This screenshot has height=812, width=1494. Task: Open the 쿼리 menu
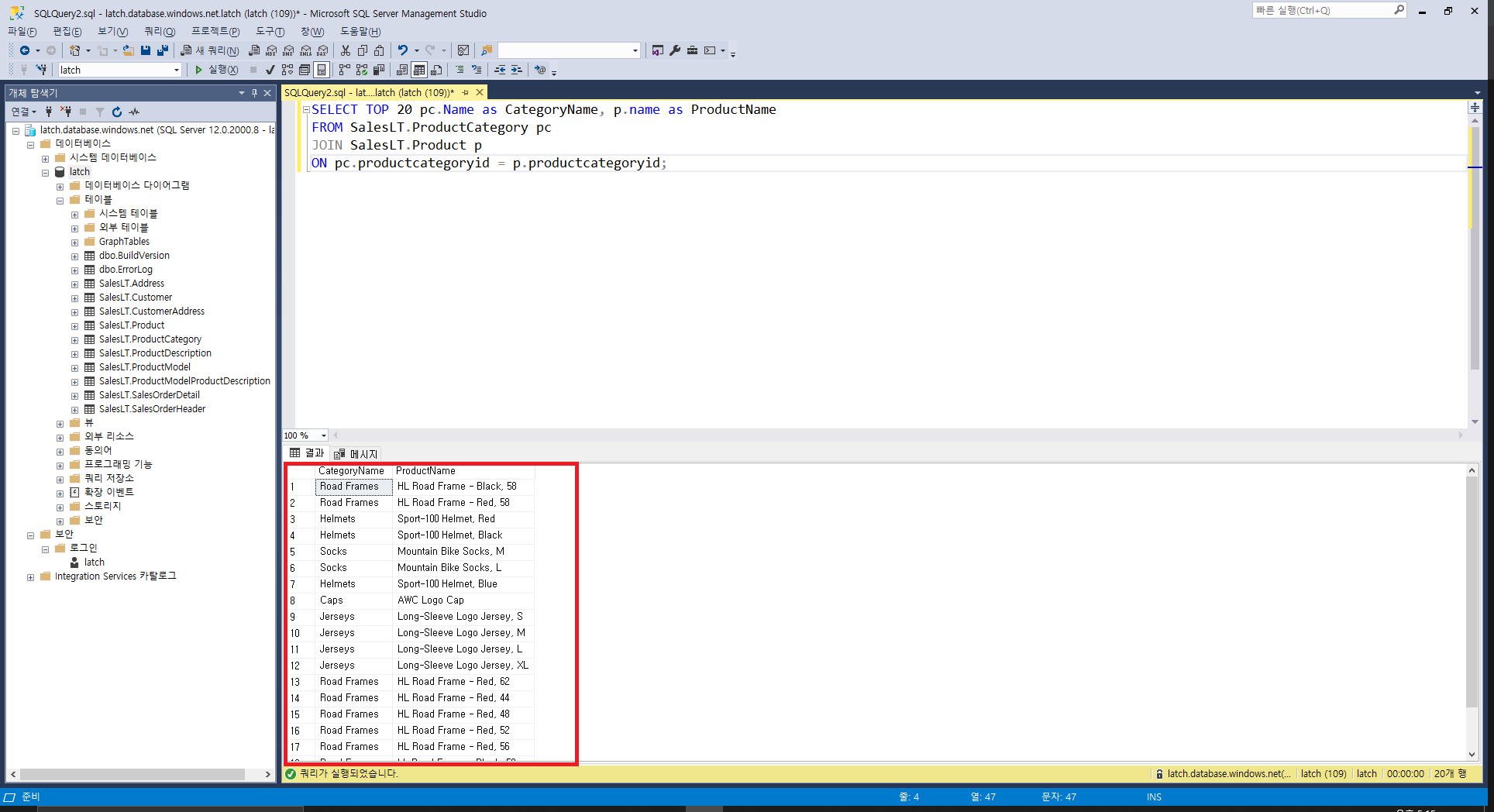point(160,31)
